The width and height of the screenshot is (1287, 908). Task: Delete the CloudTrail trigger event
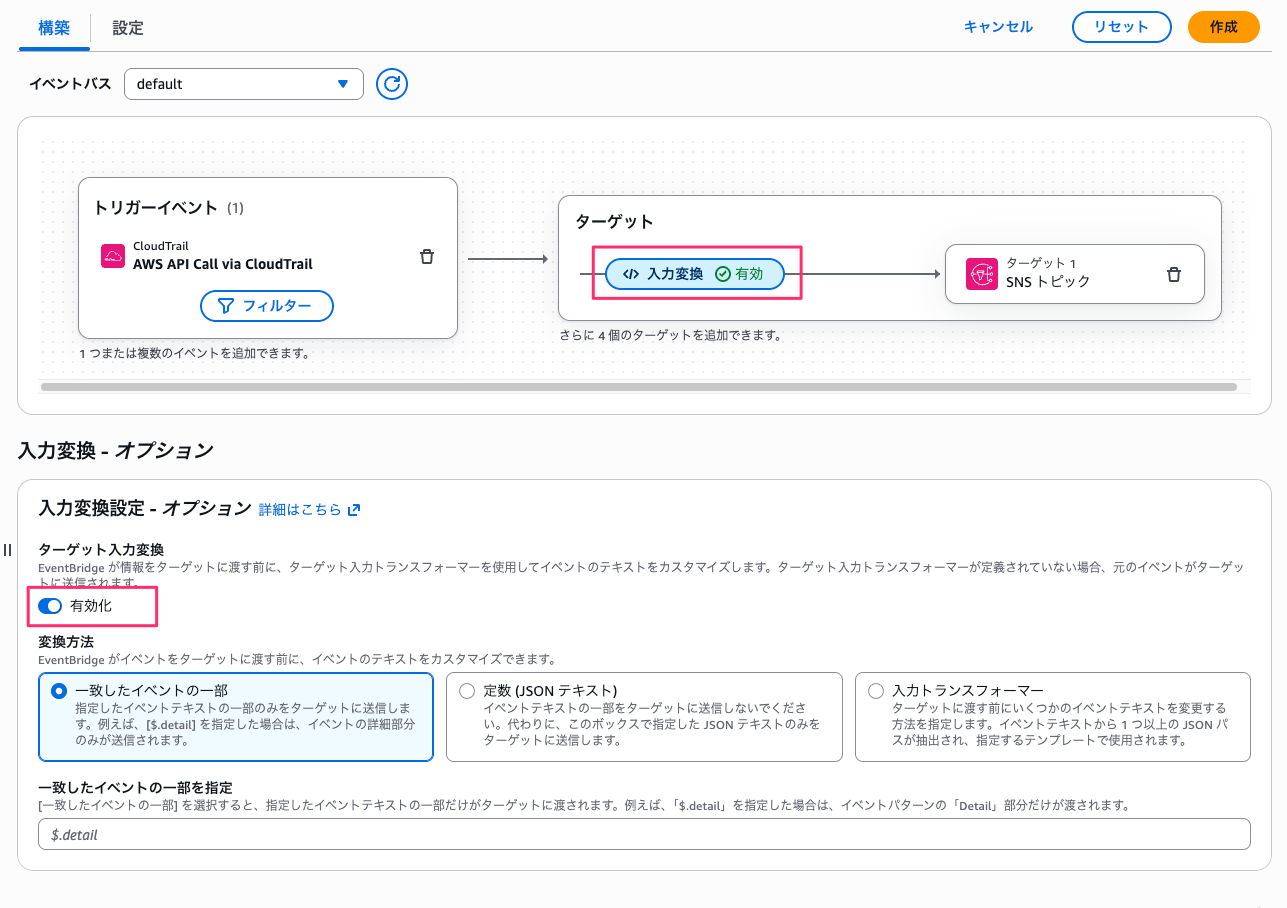click(427, 256)
